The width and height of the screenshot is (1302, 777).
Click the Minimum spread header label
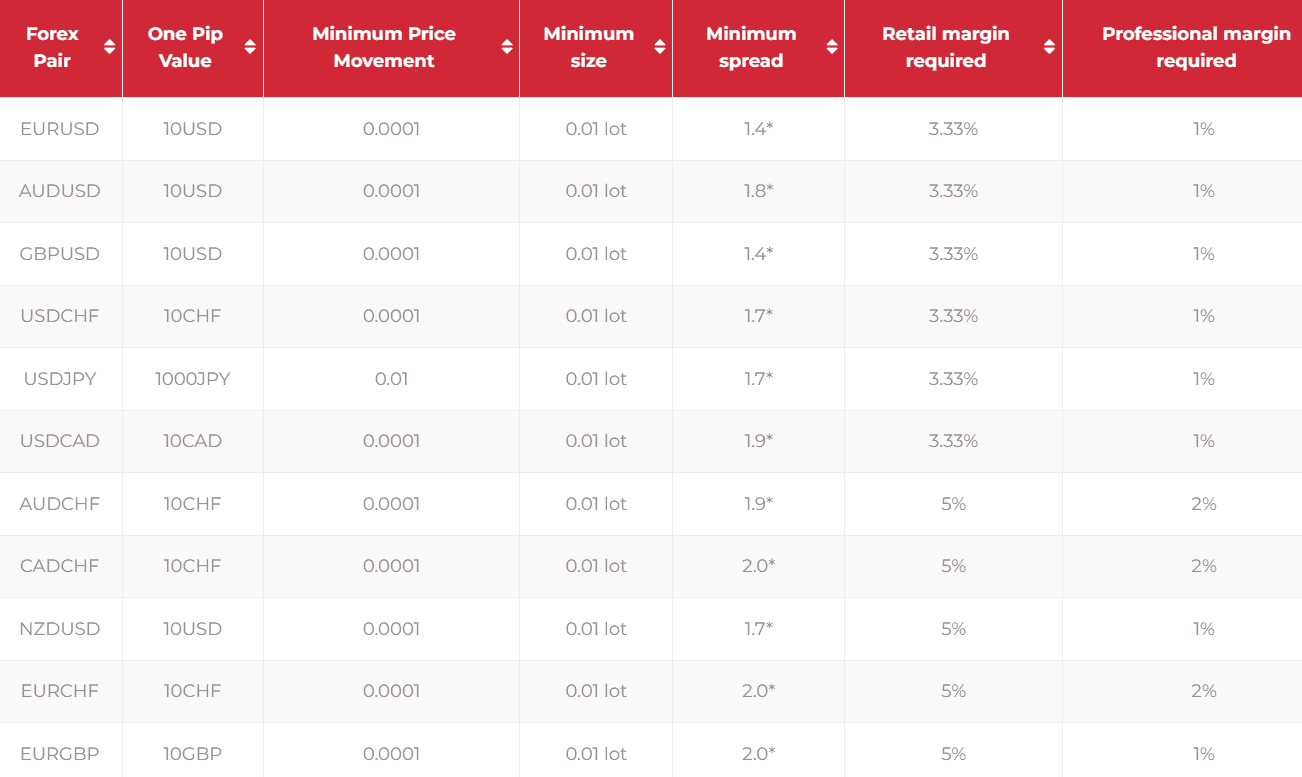[751, 47]
